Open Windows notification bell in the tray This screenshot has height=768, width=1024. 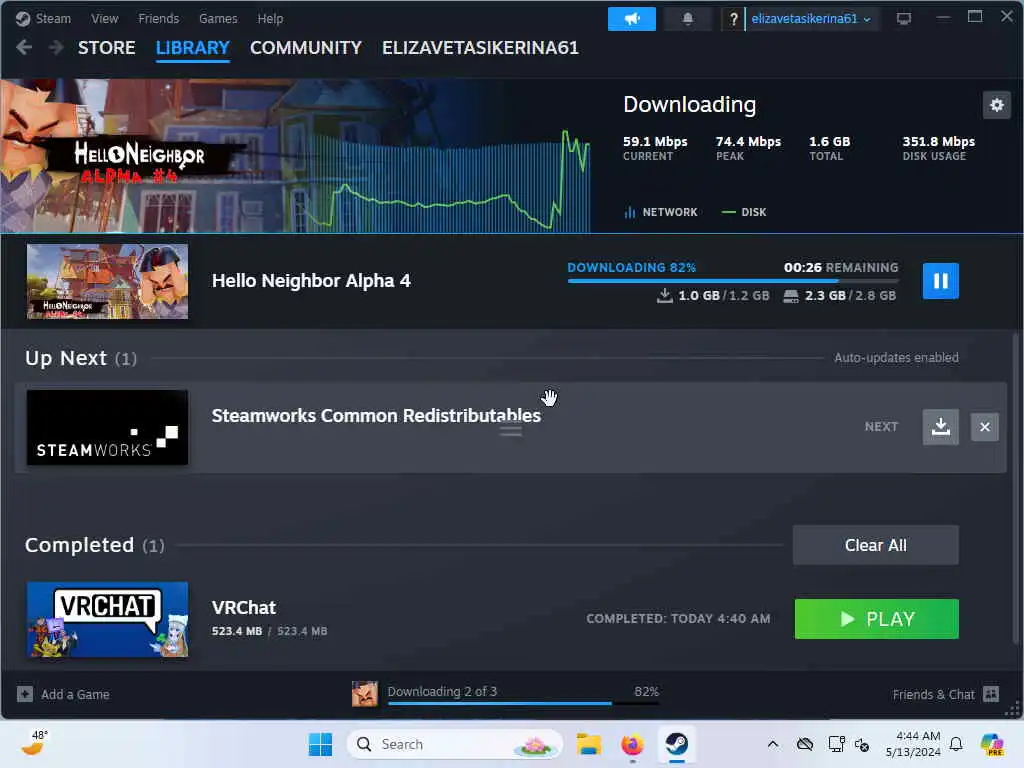(x=956, y=744)
